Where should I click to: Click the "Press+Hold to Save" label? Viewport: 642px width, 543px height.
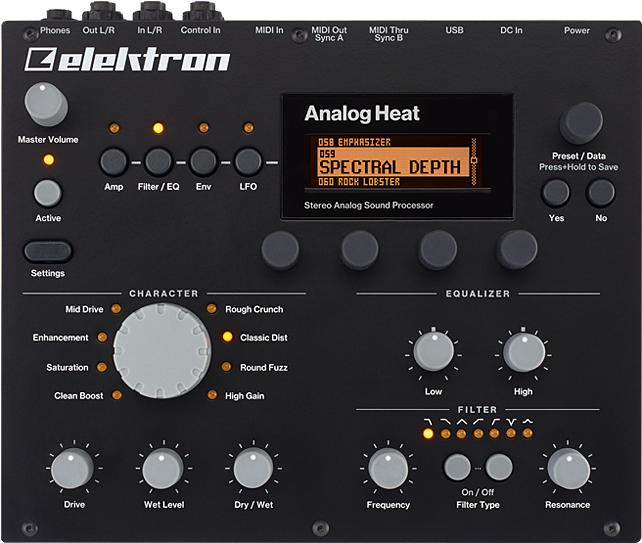point(579,167)
